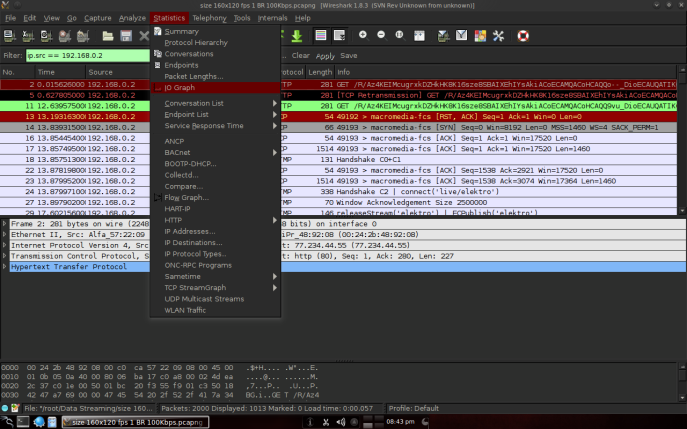Expand the Hypertext Transfer Protocol tree row

click(x=4, y=266)
